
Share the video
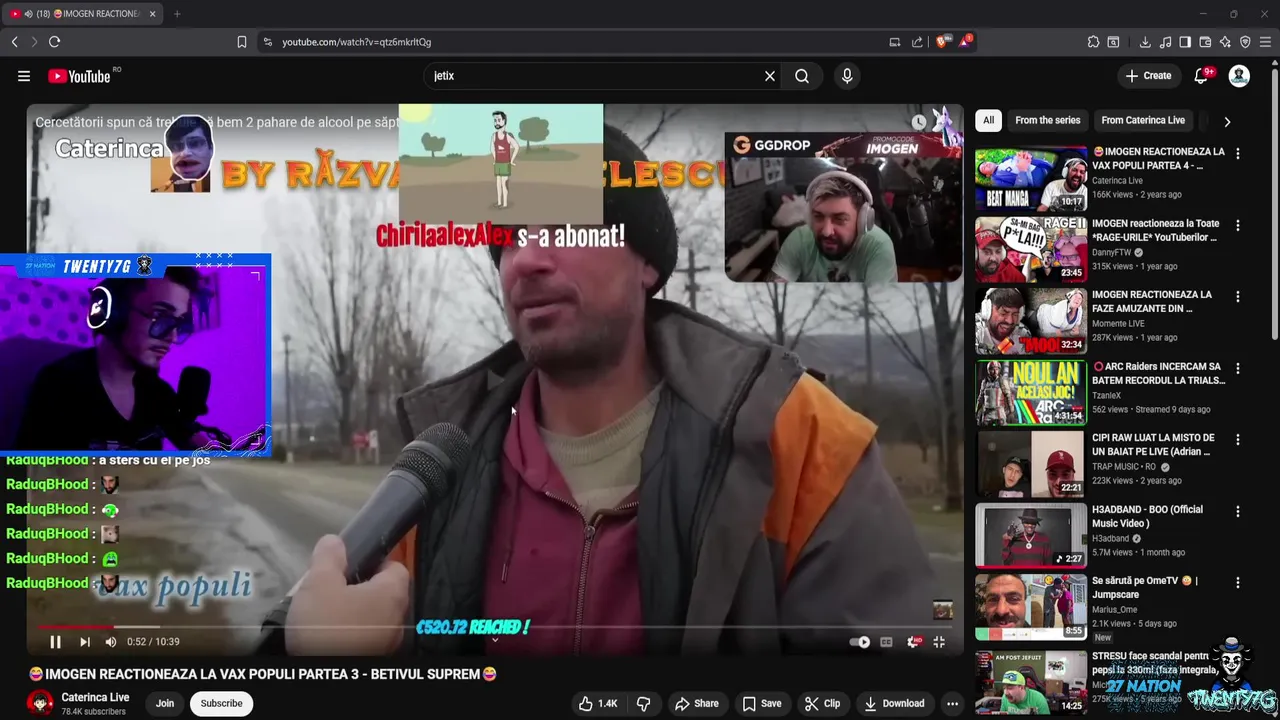coord(696,703)
